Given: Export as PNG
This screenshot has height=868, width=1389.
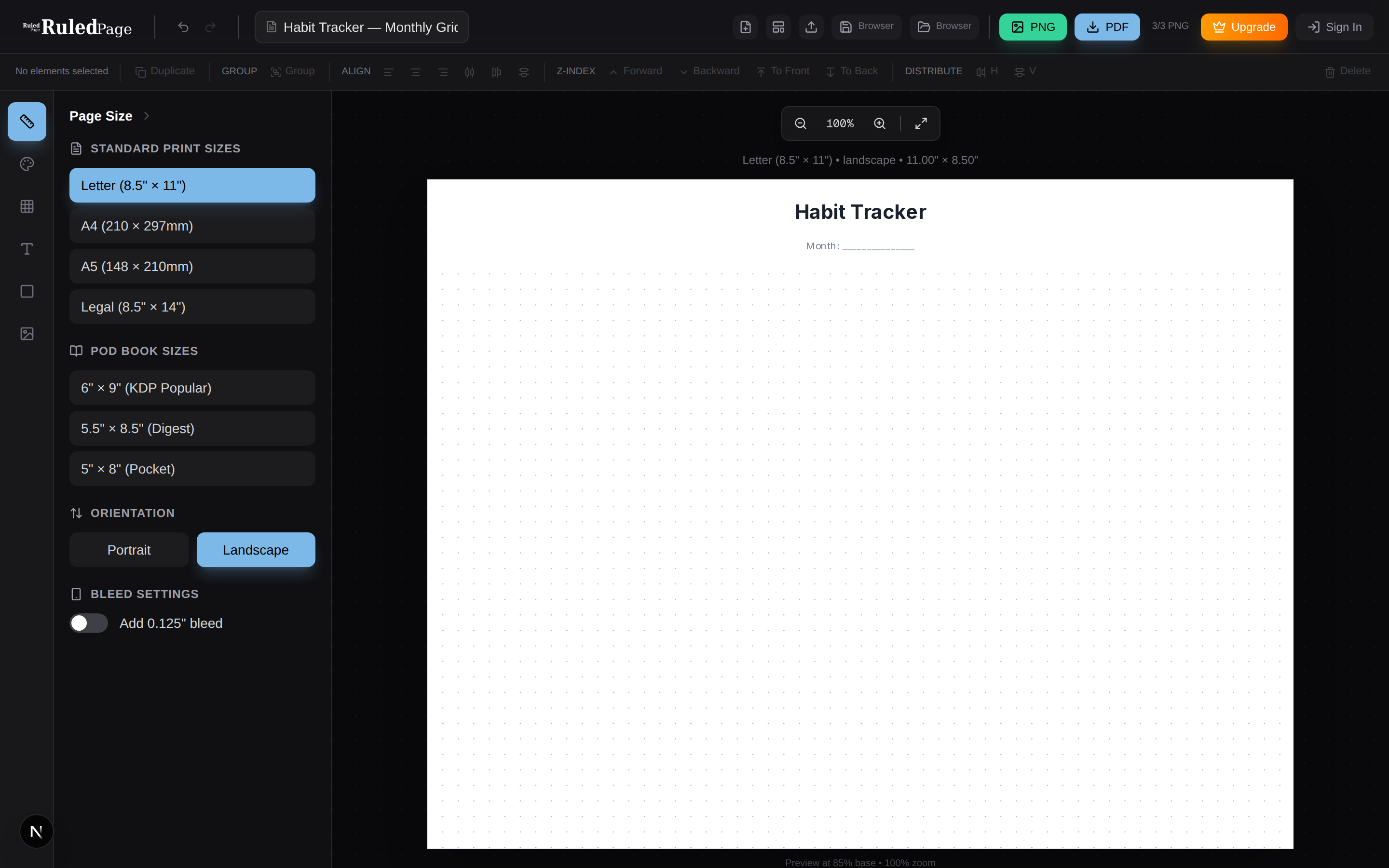Looking at the screenshot, I should (x=1033, y=27).
